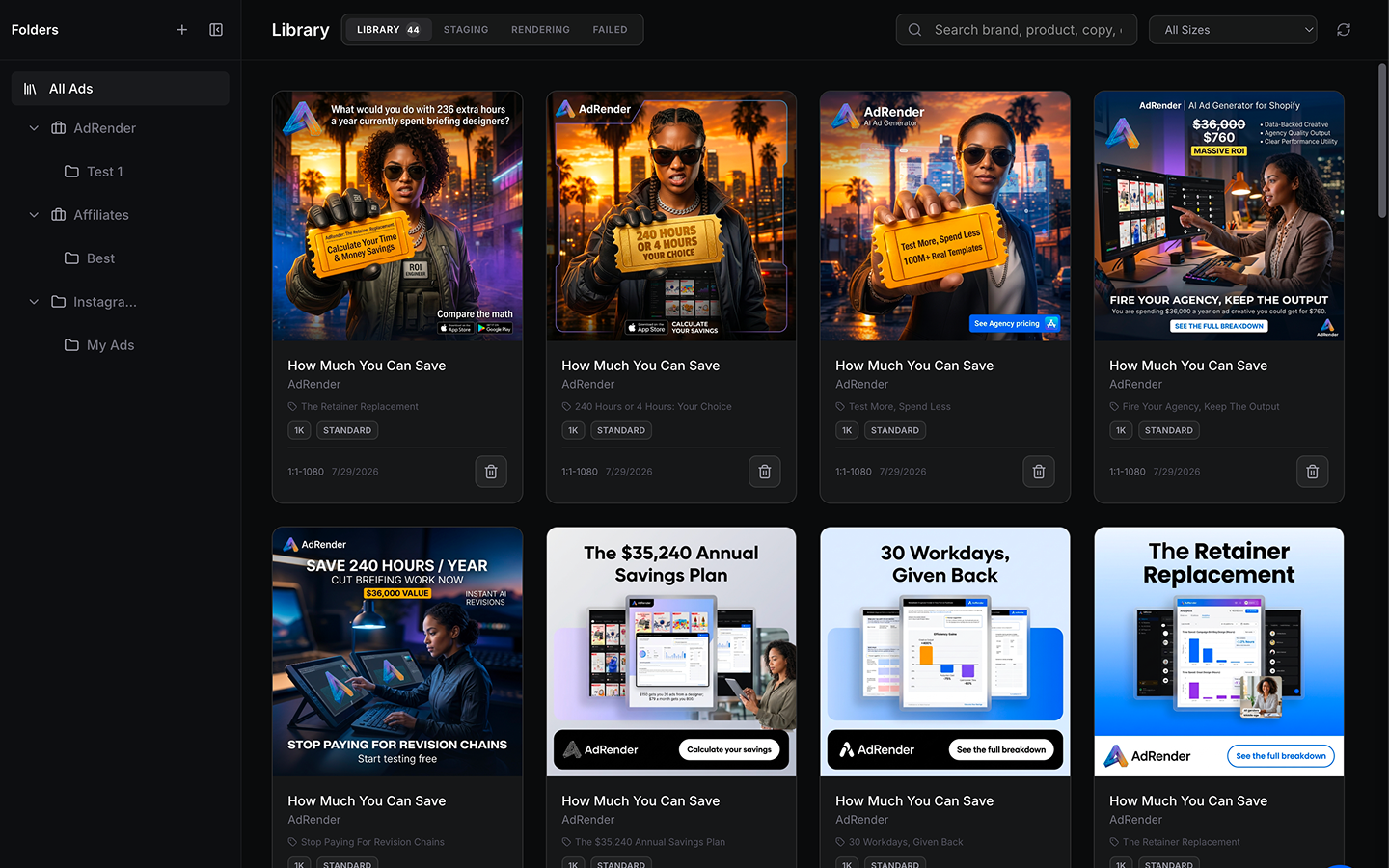Delete '240 Hours or 4 Hours' ad
The width and height of the screenshot is (1389, 868).
pos(765,472)
